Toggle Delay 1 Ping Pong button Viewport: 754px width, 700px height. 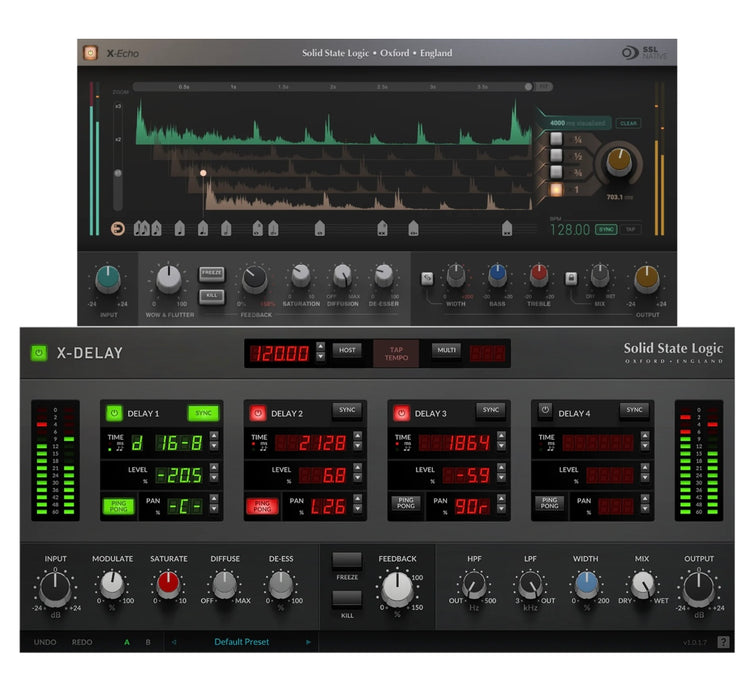119,506
